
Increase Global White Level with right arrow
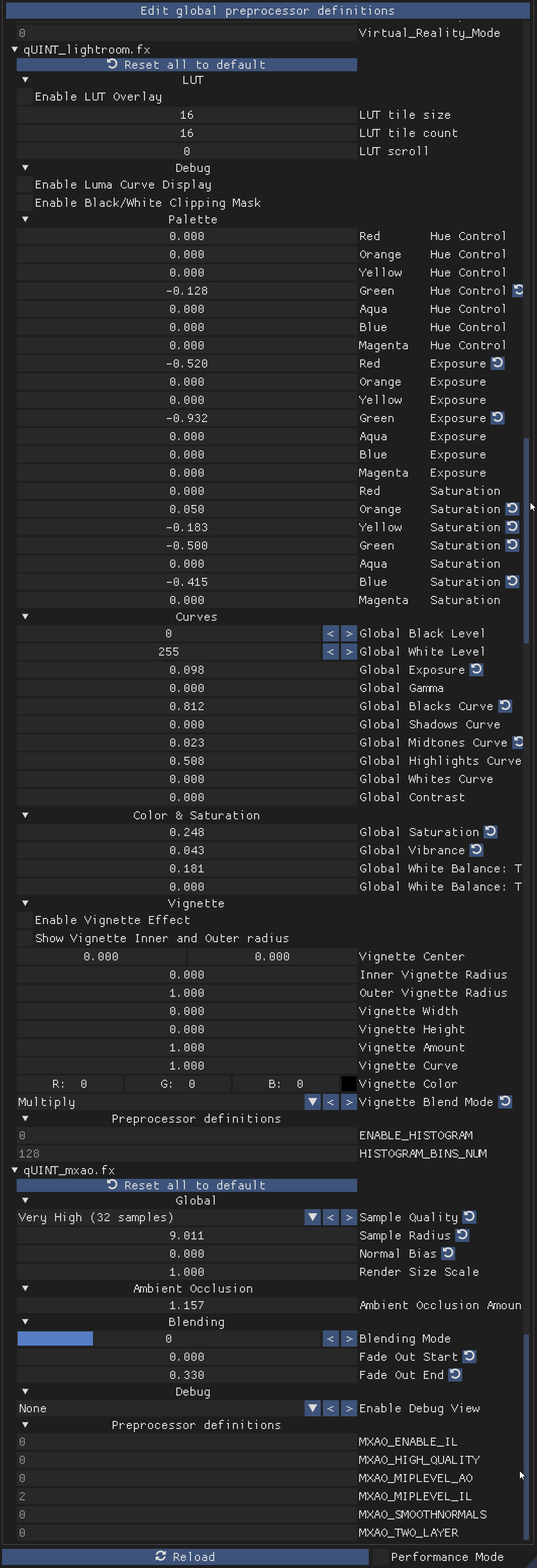click(x=349, y=652)
